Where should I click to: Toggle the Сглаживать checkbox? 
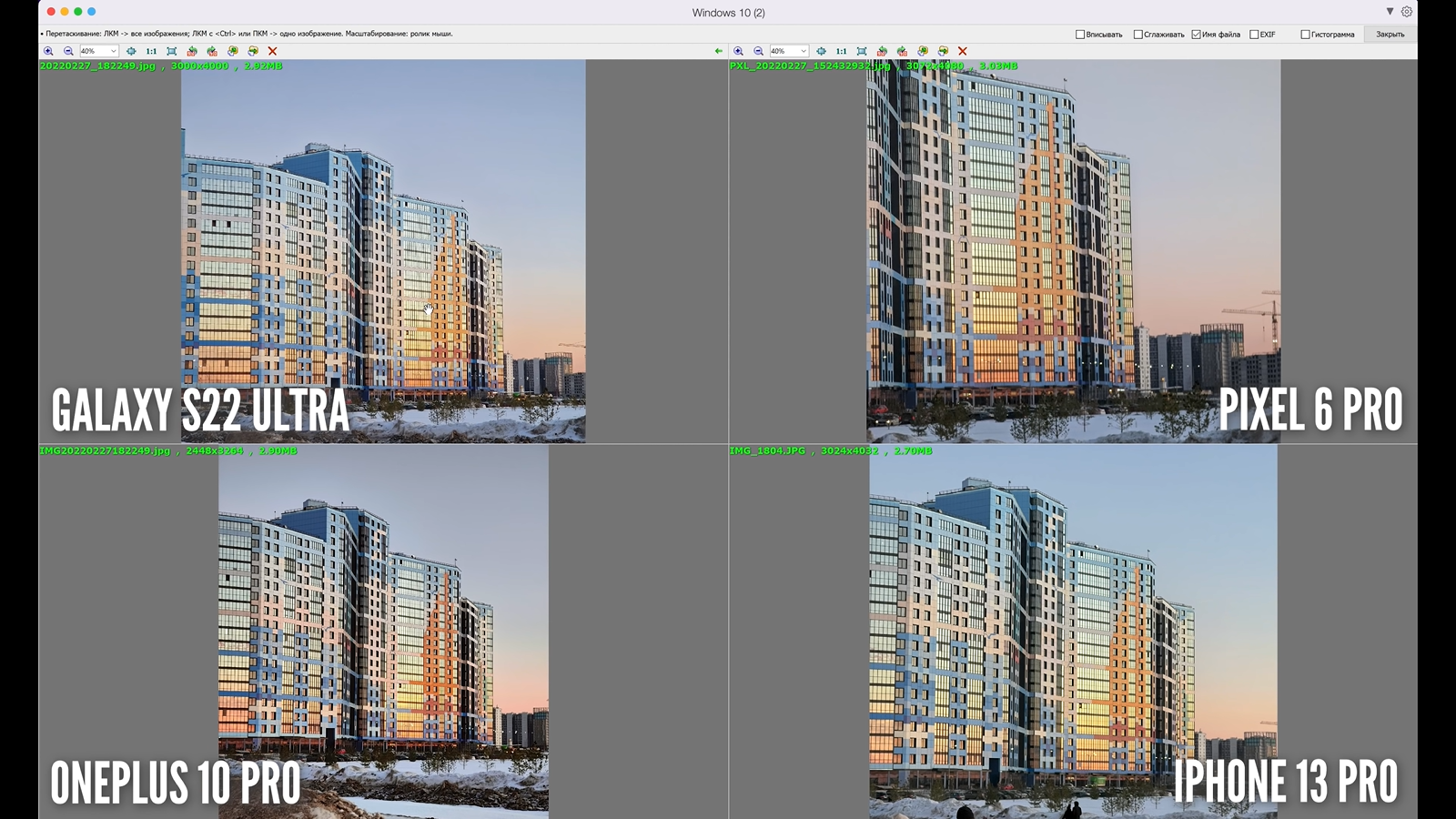1137,35
